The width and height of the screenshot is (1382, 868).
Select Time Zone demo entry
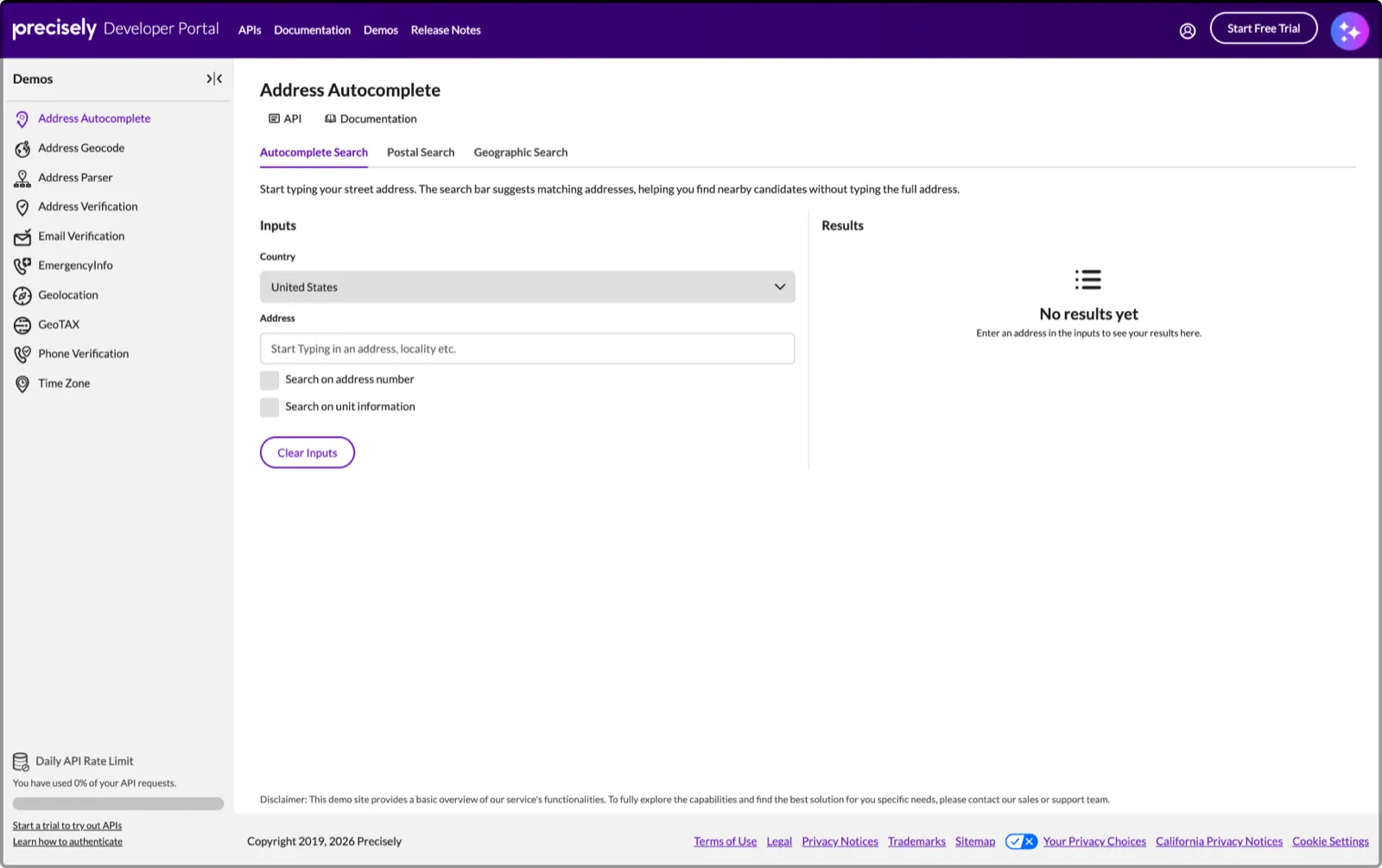point(64,383)
